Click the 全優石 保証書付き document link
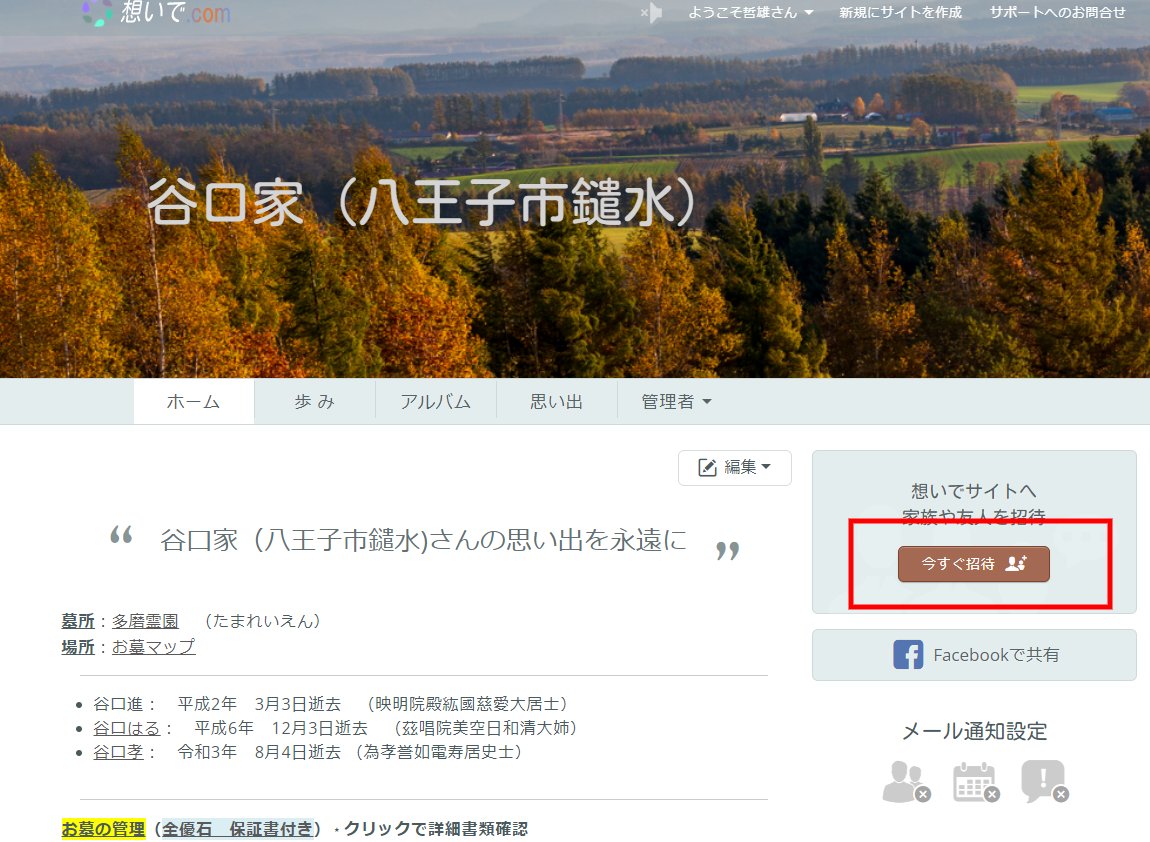Viewport: 1150px width, 842px height. [237, 829]
